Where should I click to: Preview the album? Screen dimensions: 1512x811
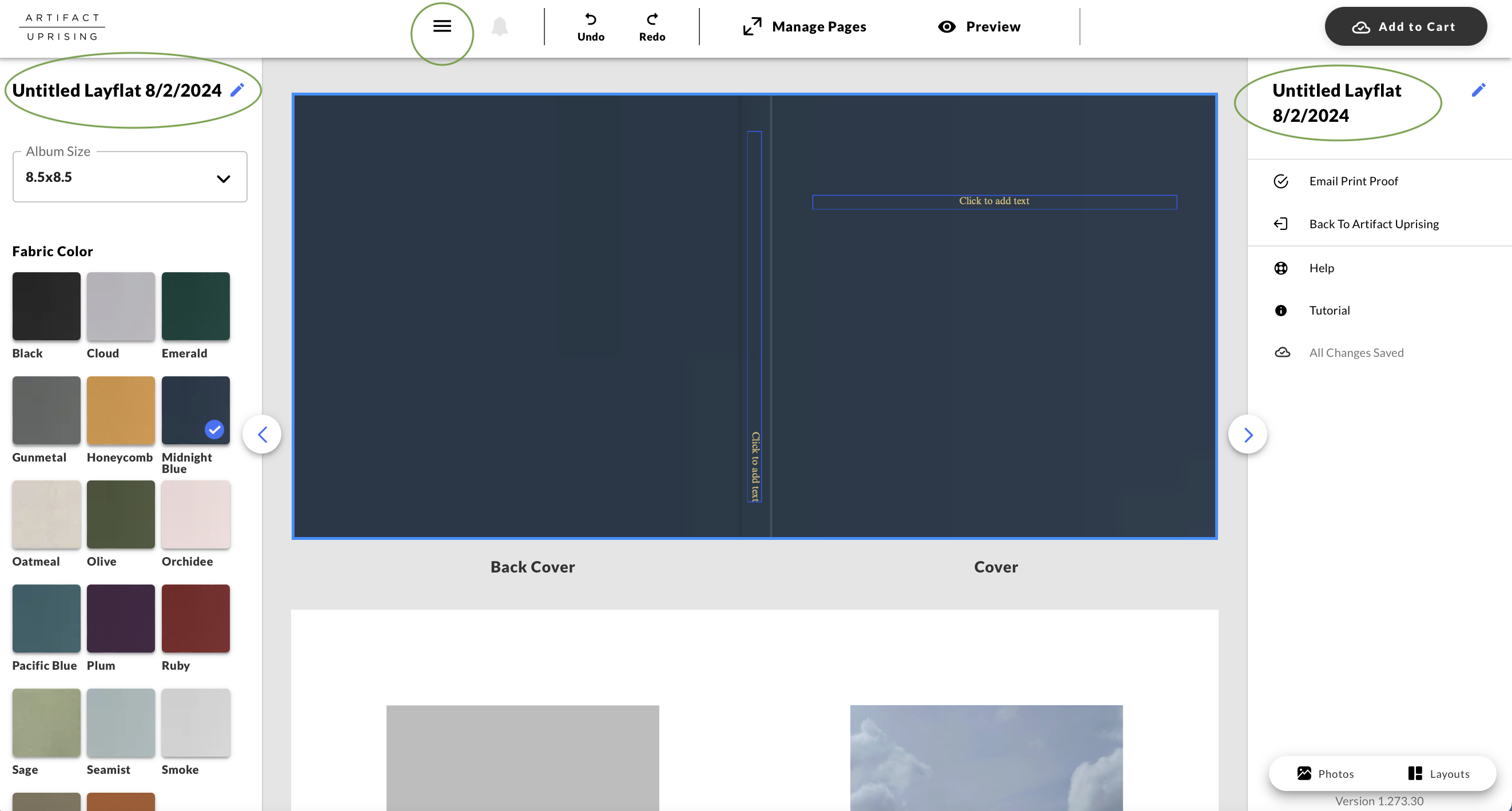[979, 26]
